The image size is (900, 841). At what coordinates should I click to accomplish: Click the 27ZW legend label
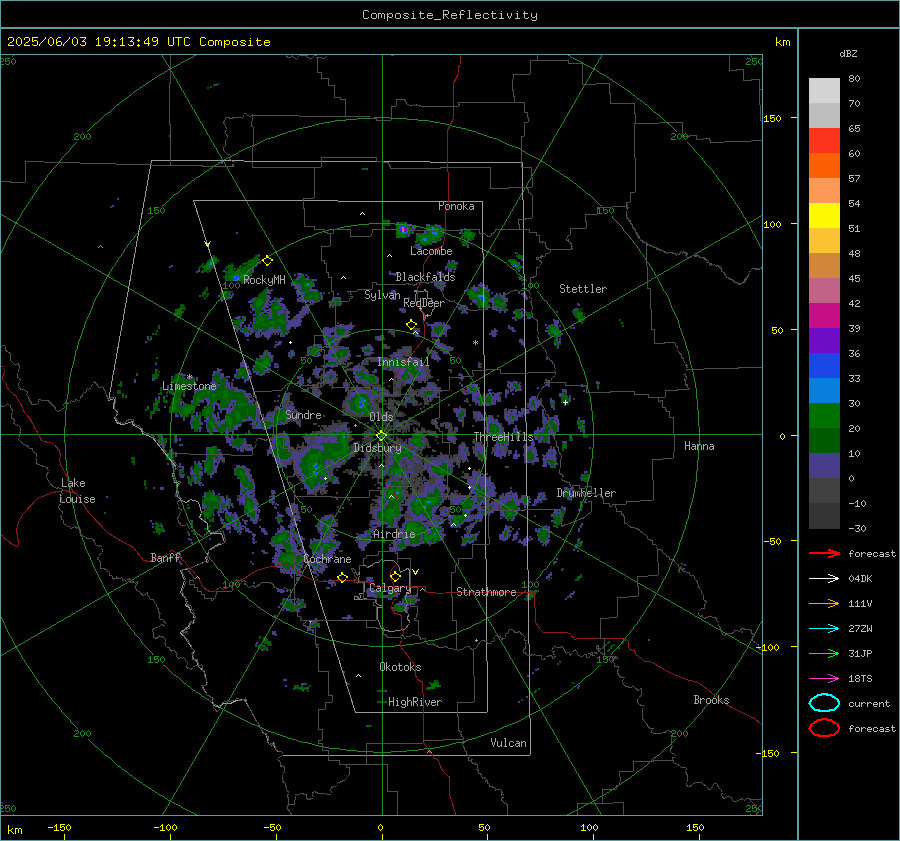click(860, 629)
